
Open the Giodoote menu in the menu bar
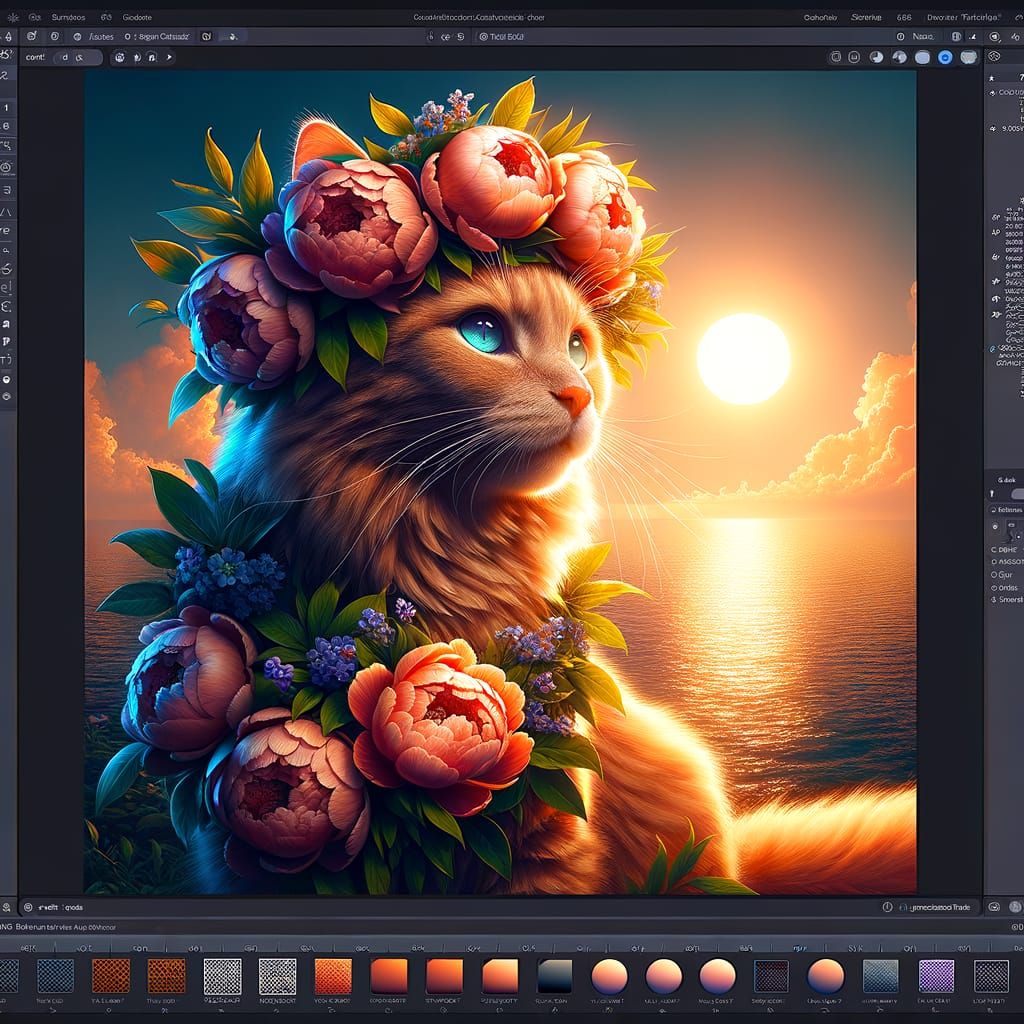(x=138, y=16)
